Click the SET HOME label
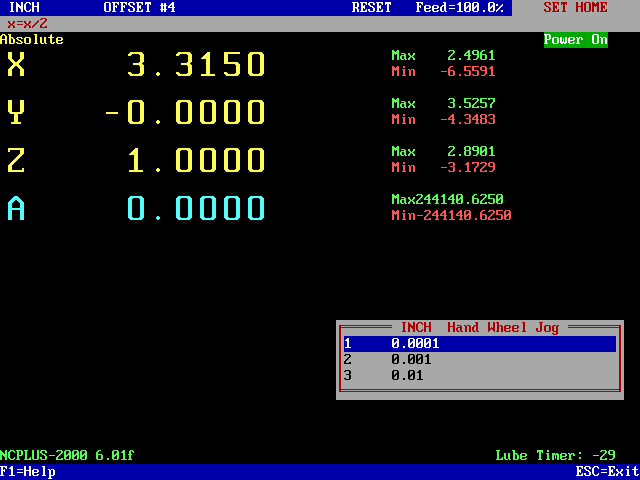The image size is (640, 480). pos(576,7)
